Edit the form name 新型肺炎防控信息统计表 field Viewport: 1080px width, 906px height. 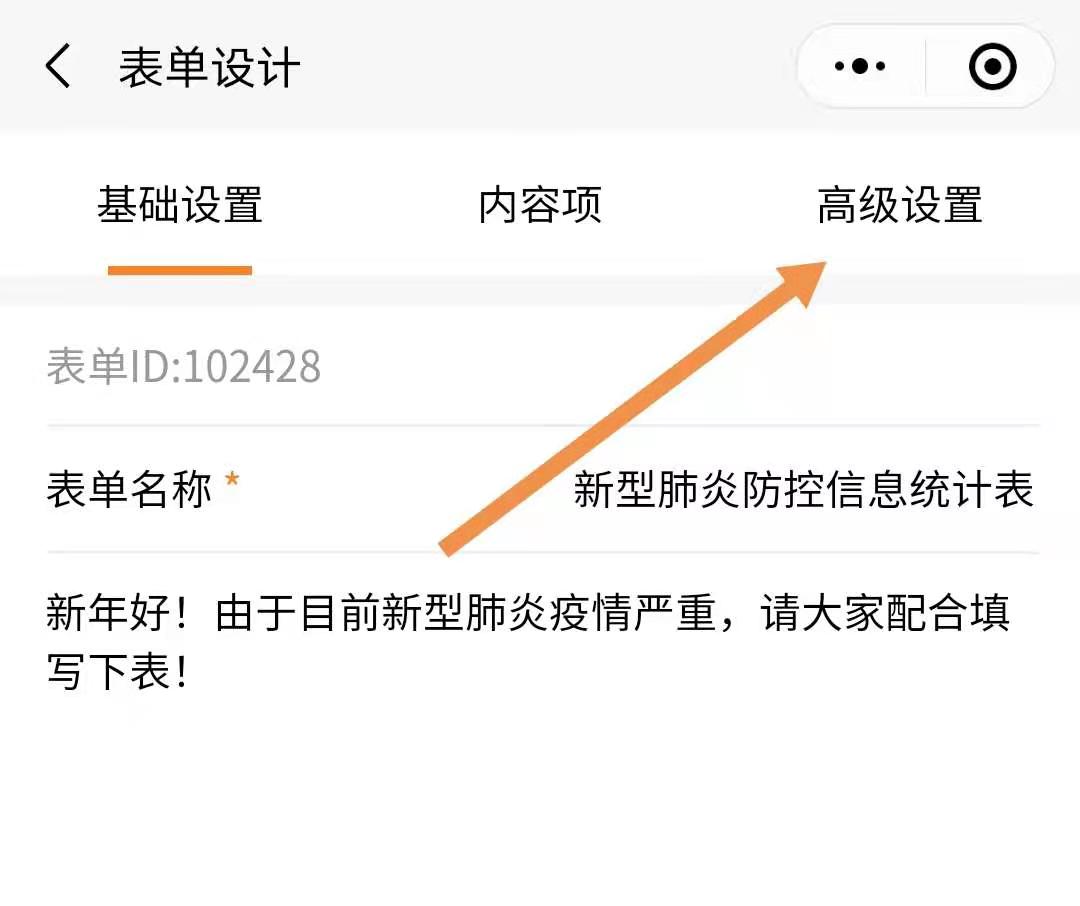point(804,490)
